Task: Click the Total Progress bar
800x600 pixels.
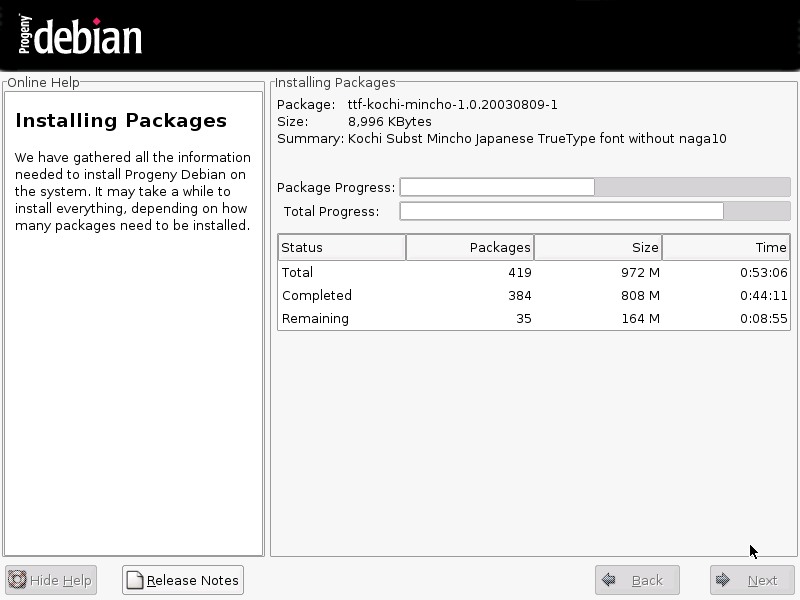Action: [x=595, y=211]
